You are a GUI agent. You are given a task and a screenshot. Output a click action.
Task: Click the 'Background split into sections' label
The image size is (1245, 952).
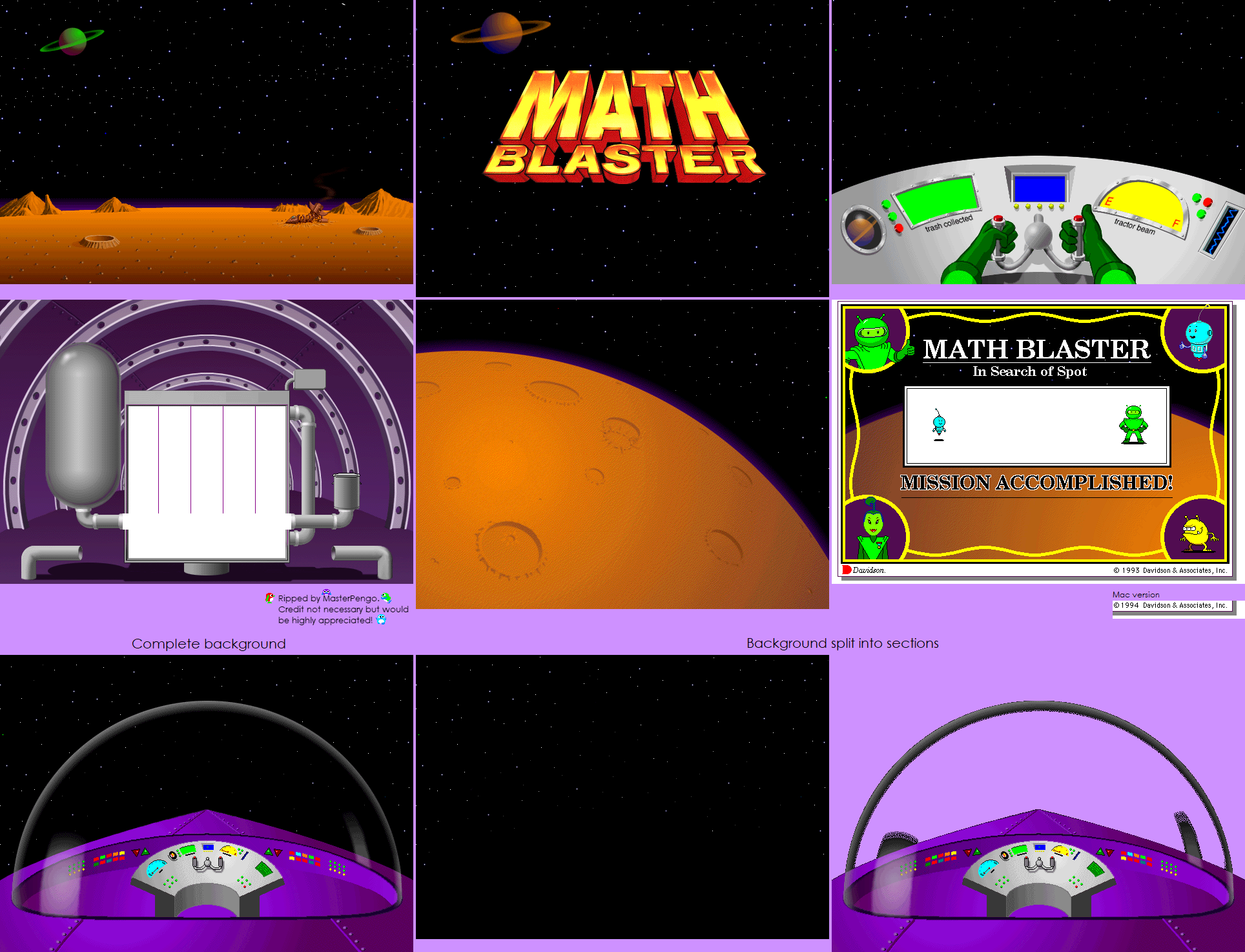click(843, 643)
